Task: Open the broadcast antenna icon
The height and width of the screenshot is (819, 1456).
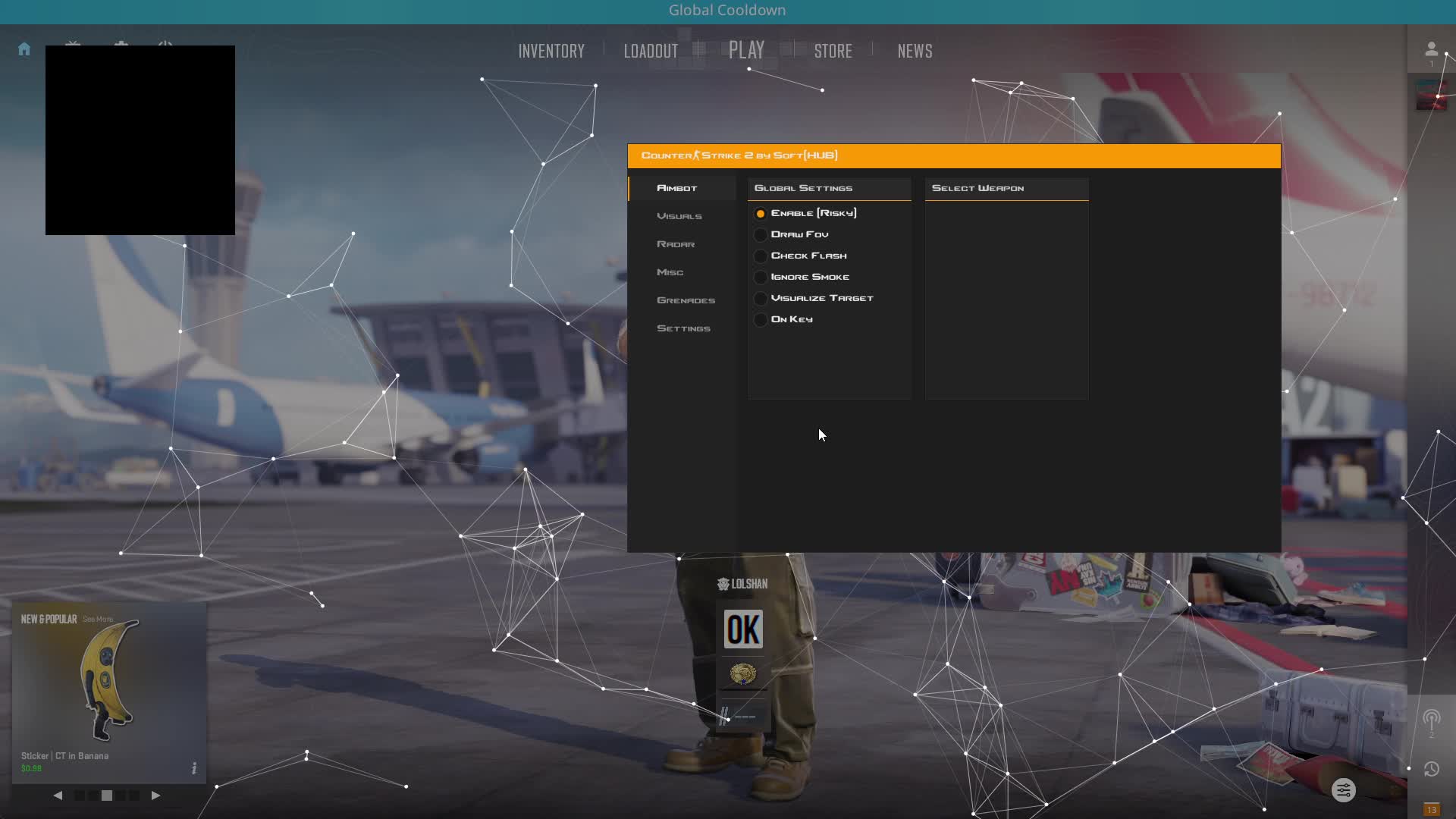Action: point(1431,719)
